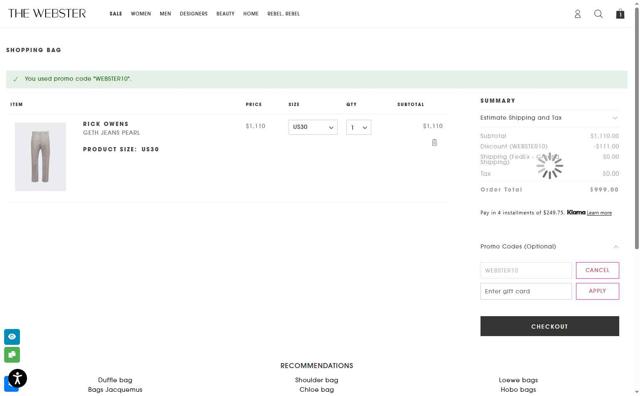Click the promo code success message
The width and height of the screenshot is (640, 396).
tap(317, 79)
